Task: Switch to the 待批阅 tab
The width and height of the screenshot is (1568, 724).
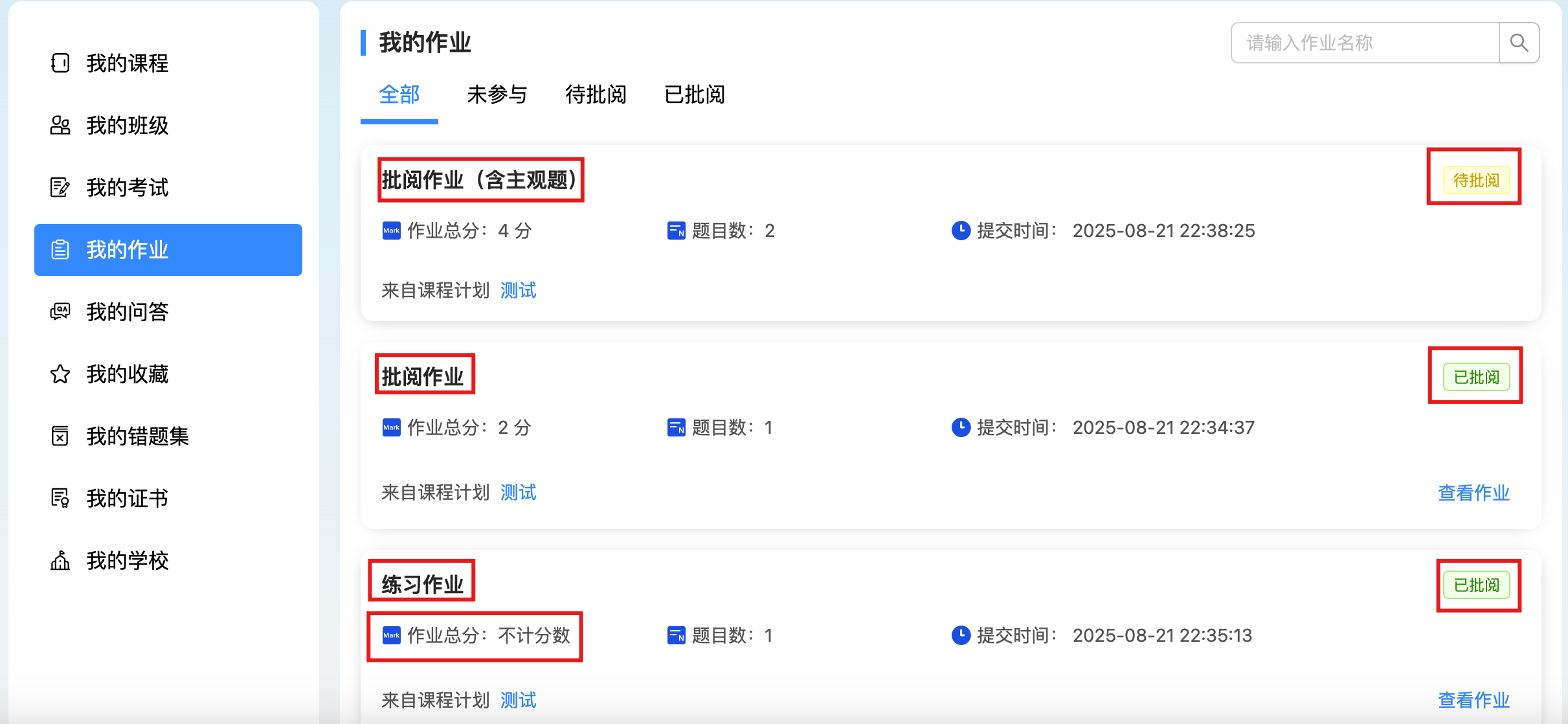Action: (x=596, y=95)
